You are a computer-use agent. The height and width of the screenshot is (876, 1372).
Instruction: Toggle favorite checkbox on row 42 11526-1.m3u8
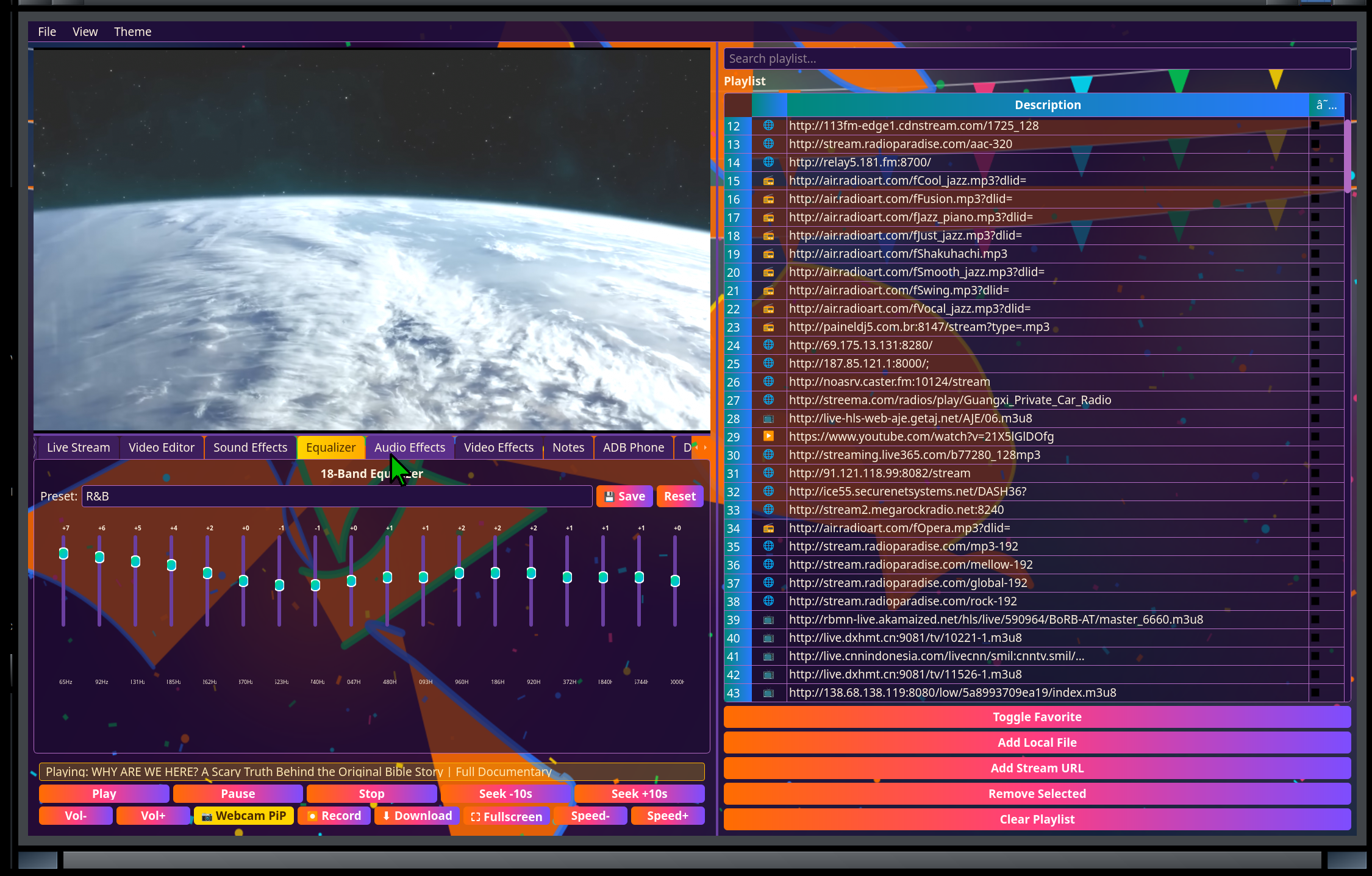click(1315, 674)
